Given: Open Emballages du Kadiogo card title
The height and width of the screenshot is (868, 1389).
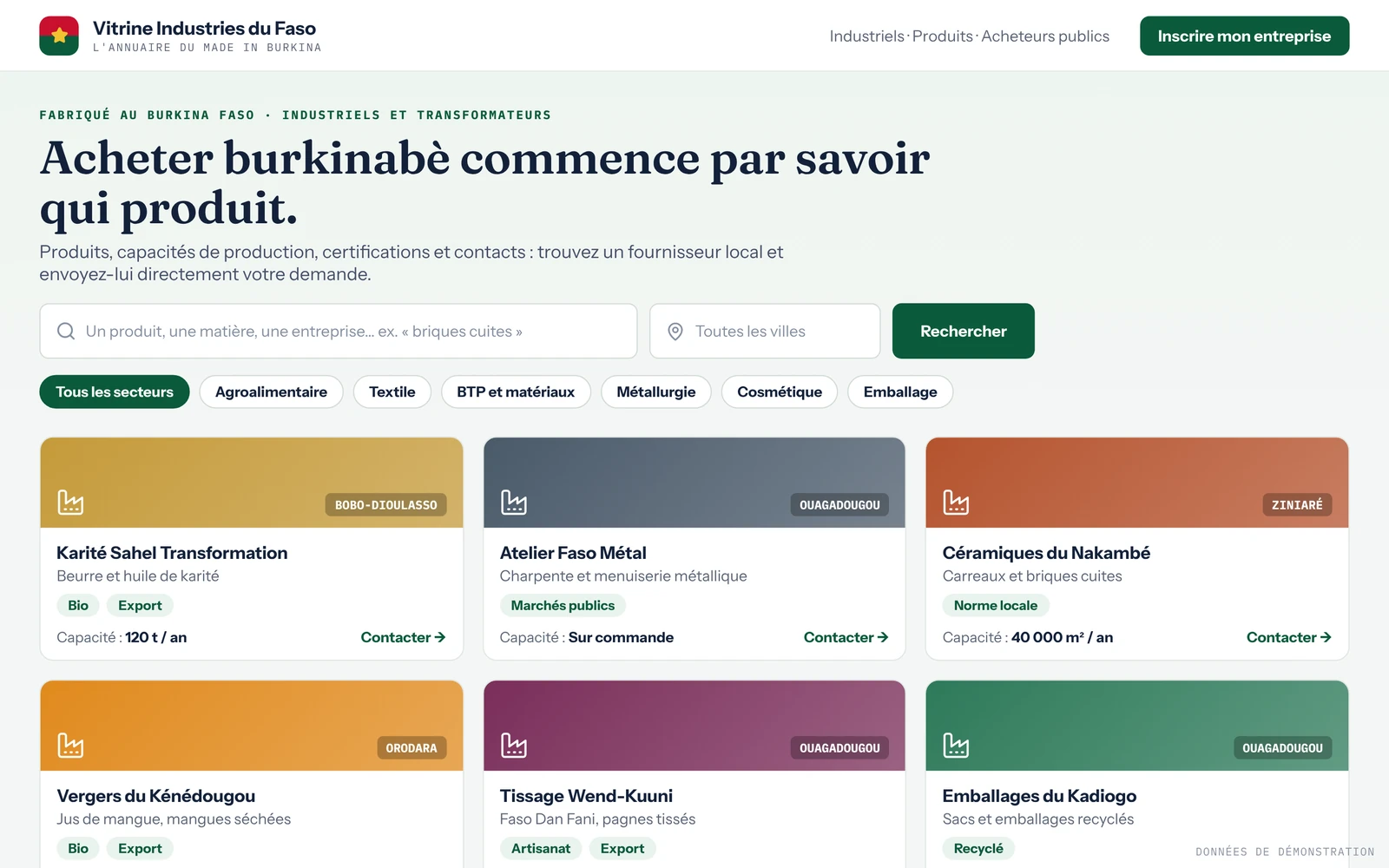Looking at the screenshot, I should pos(1039,796).
